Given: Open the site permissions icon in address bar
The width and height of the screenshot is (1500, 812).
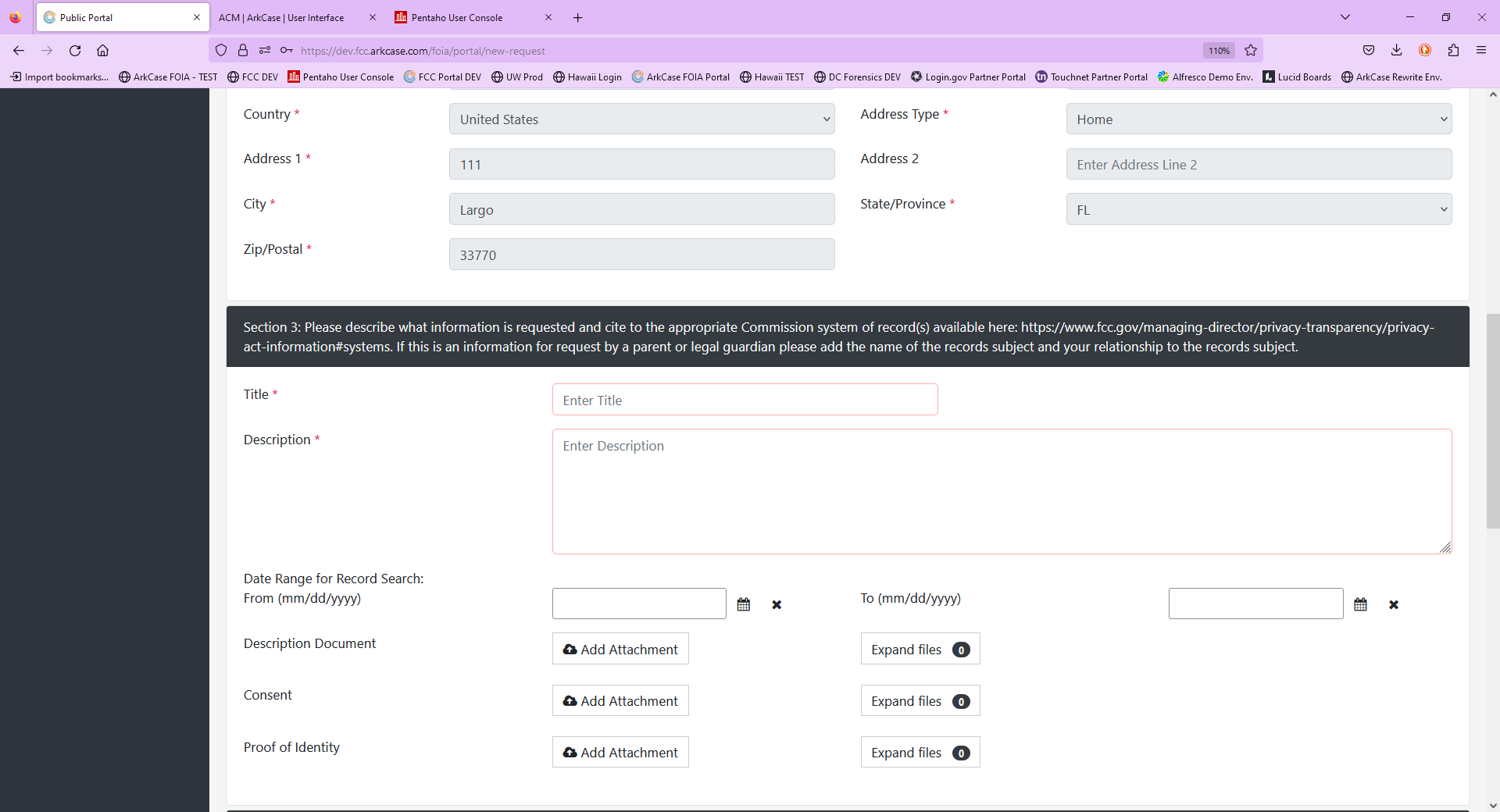Looking at the screenshot, I should coord(265,51).
